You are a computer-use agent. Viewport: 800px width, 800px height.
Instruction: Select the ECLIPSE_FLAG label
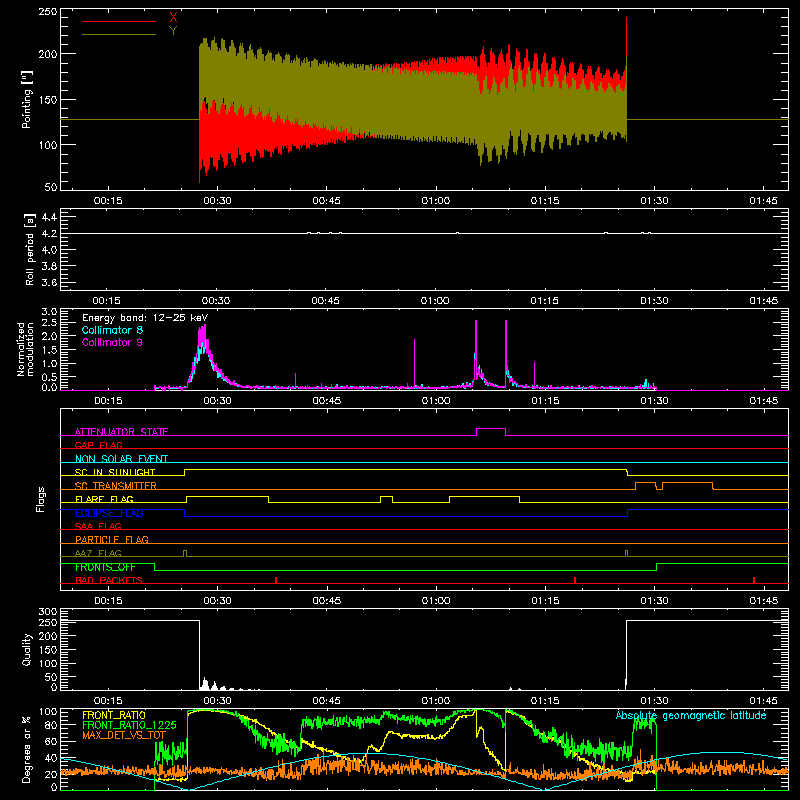pos(109,513)
